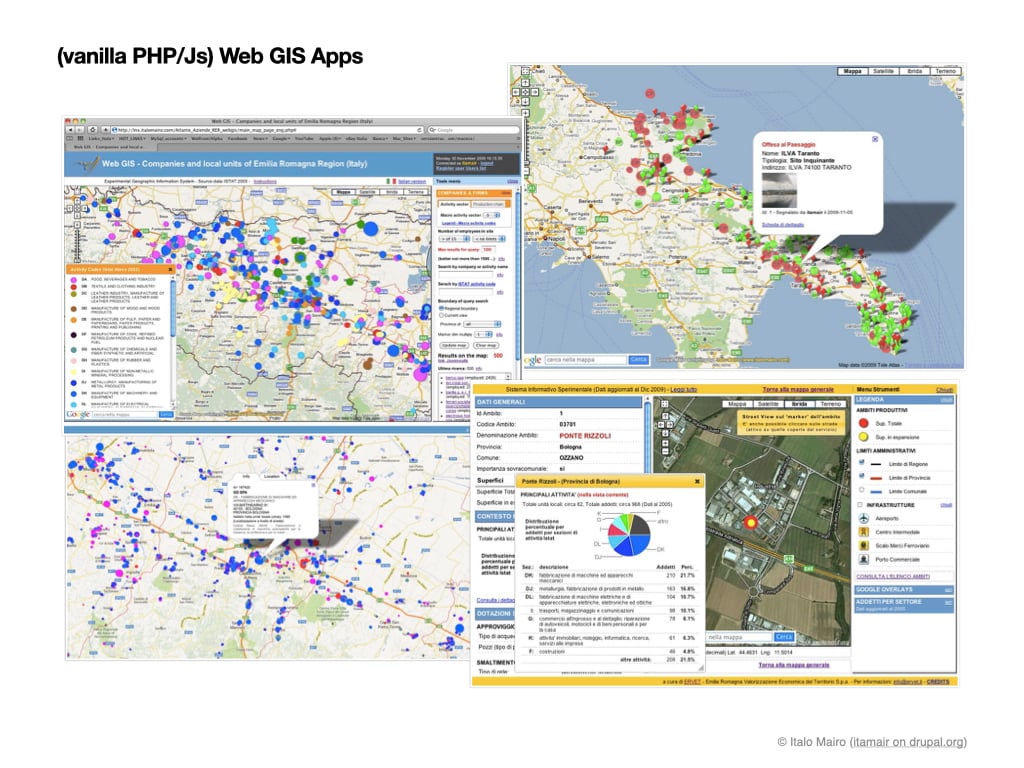The image size is (1024, 768).
Task: Select Regional boundary radio button
Action: pos(441,308)
